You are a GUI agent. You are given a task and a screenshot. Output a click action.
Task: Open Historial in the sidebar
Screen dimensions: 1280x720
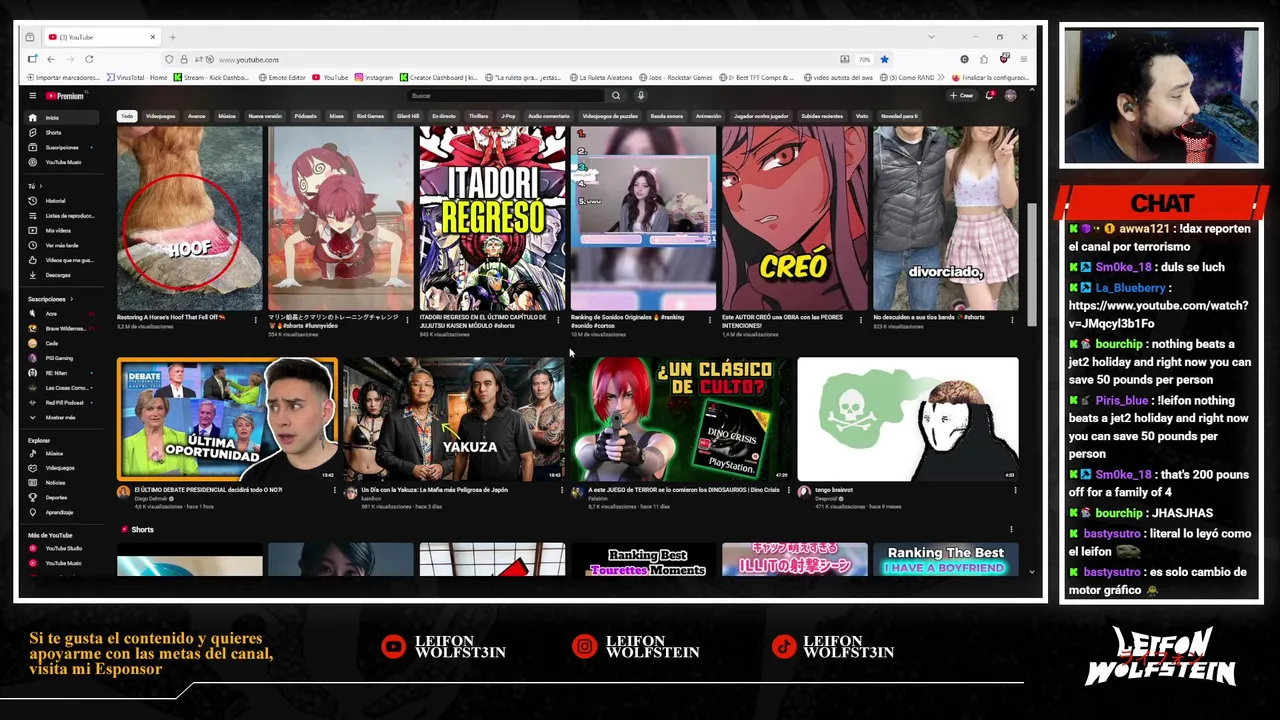tap(60, 201)
